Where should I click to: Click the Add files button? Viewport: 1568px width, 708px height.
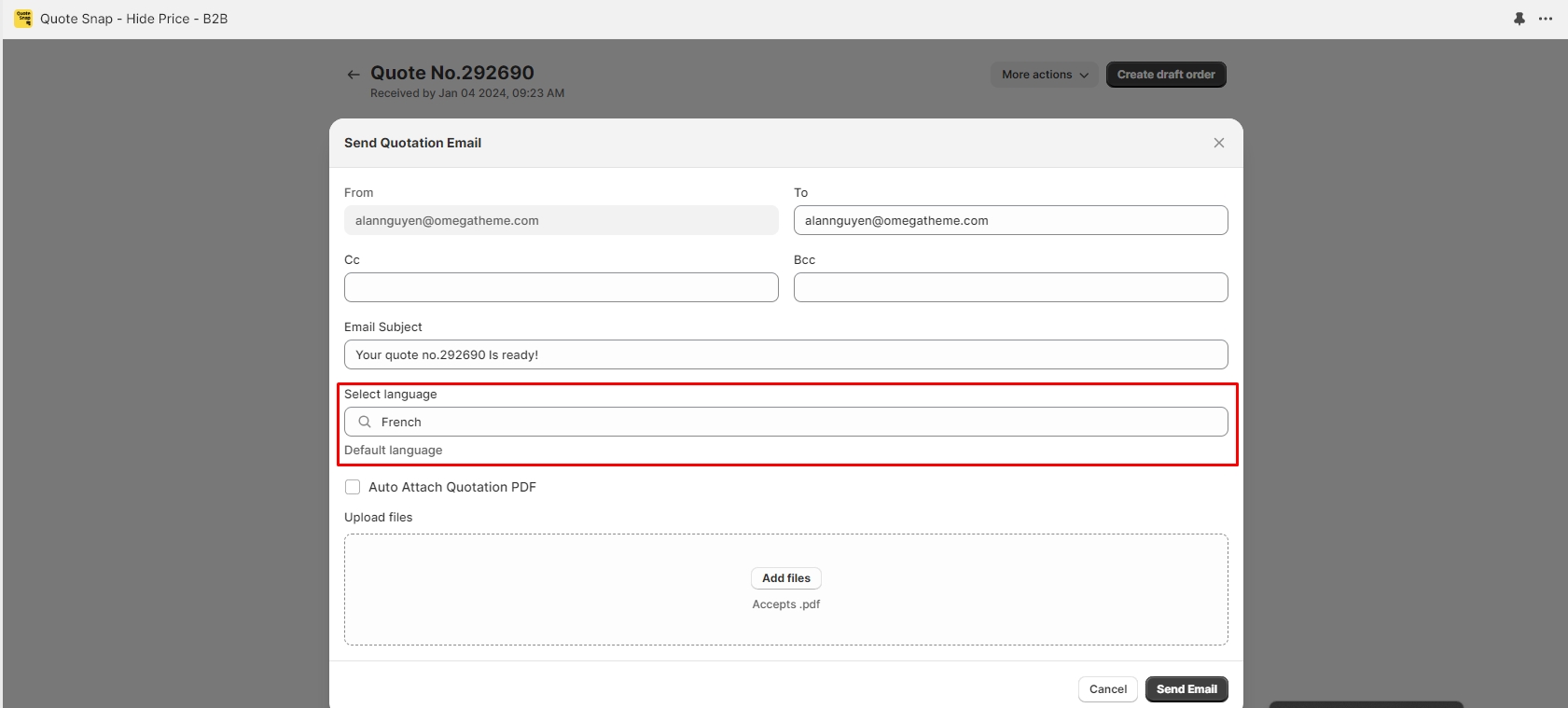785,578
